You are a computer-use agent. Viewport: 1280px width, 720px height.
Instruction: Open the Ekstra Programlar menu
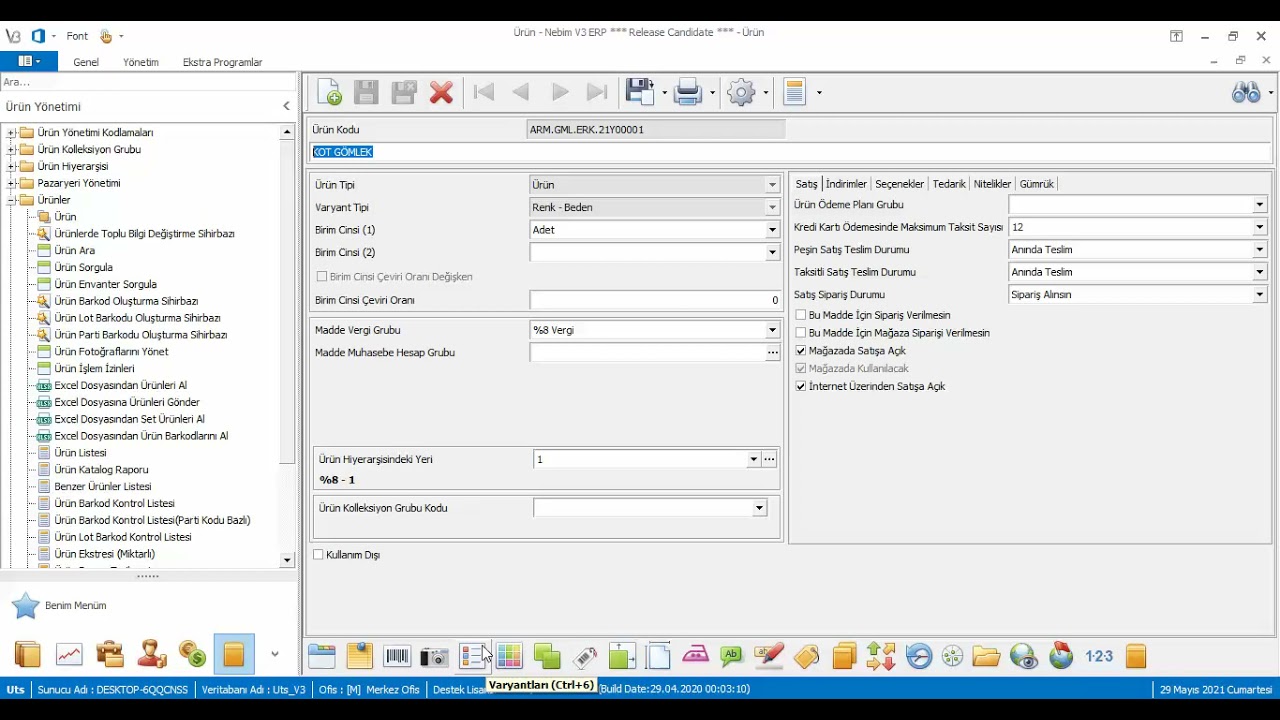coord(222,62)
